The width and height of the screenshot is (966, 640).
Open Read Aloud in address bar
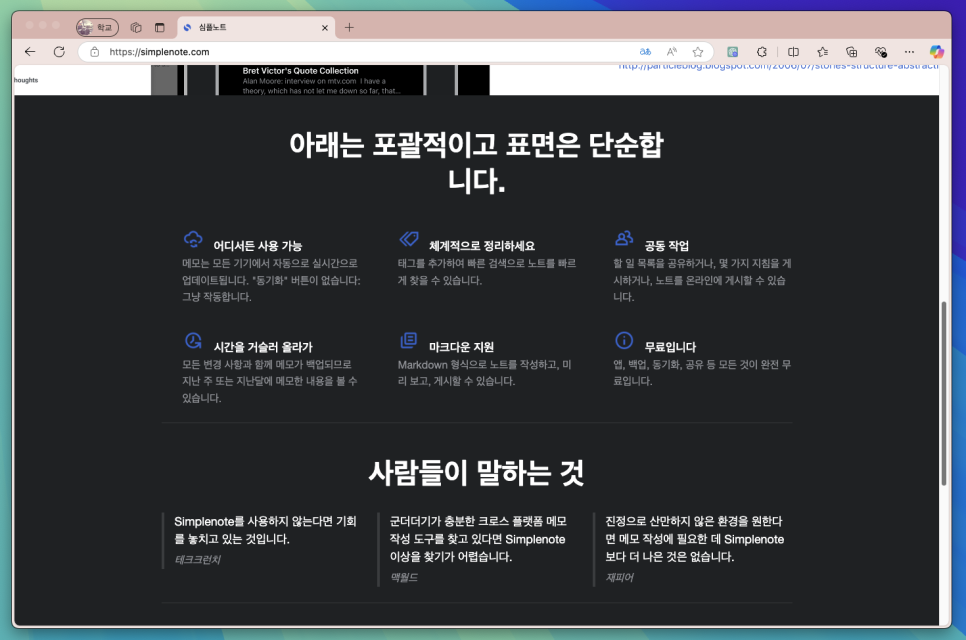point(672,52)
